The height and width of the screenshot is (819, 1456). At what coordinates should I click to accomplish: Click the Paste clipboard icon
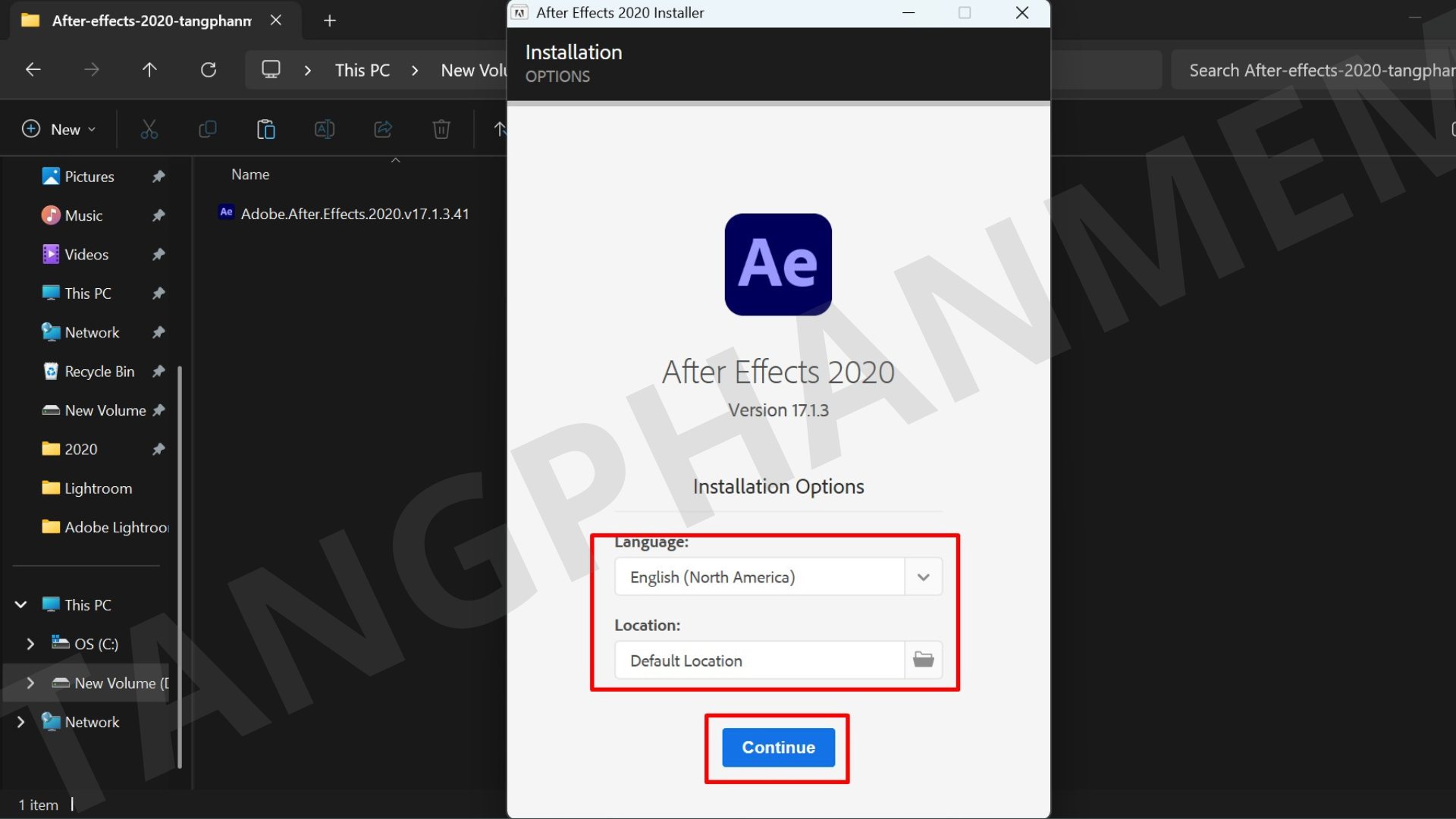tap(265, 130)
